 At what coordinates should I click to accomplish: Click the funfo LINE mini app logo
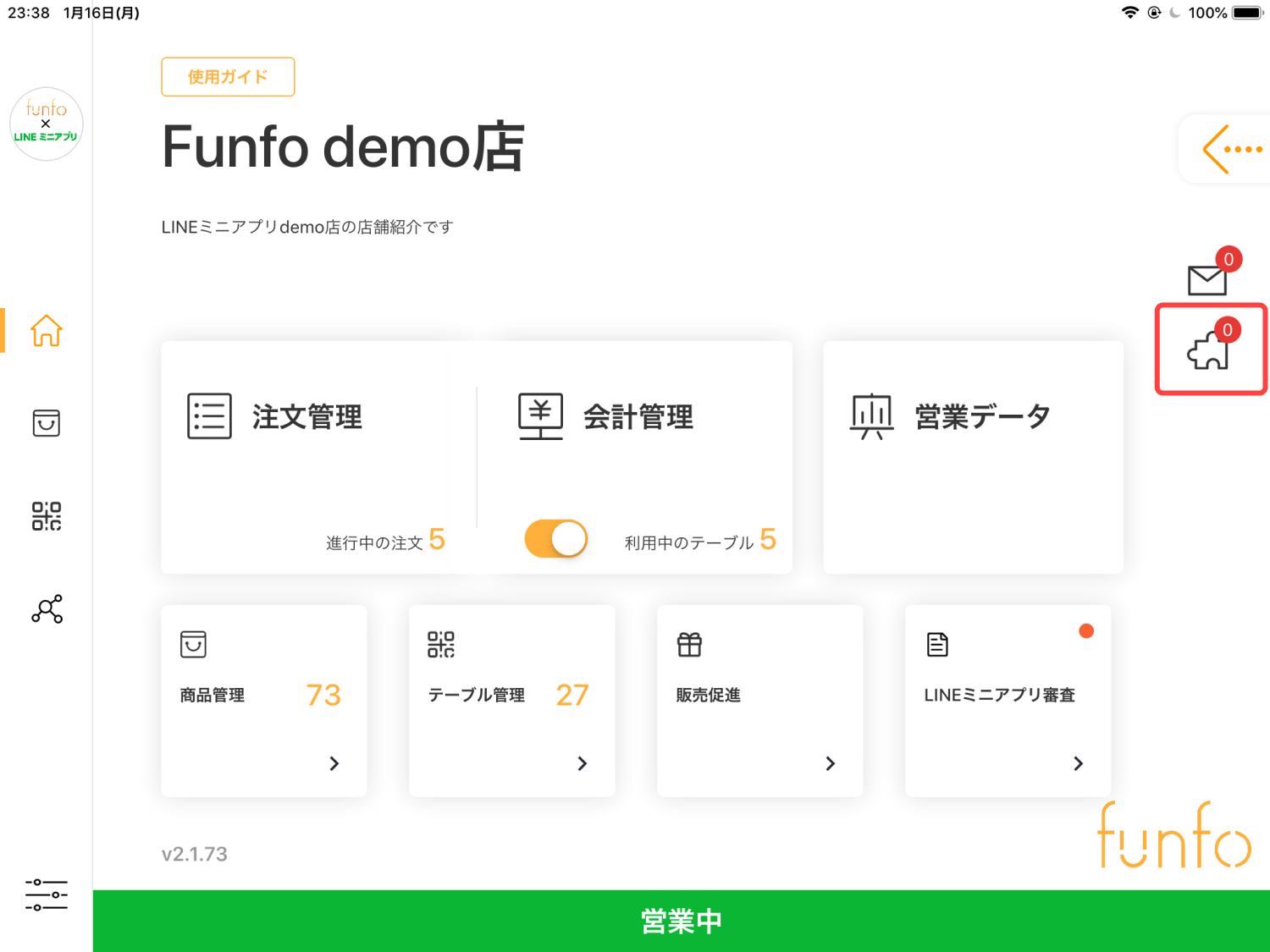(x=47, y=124)
